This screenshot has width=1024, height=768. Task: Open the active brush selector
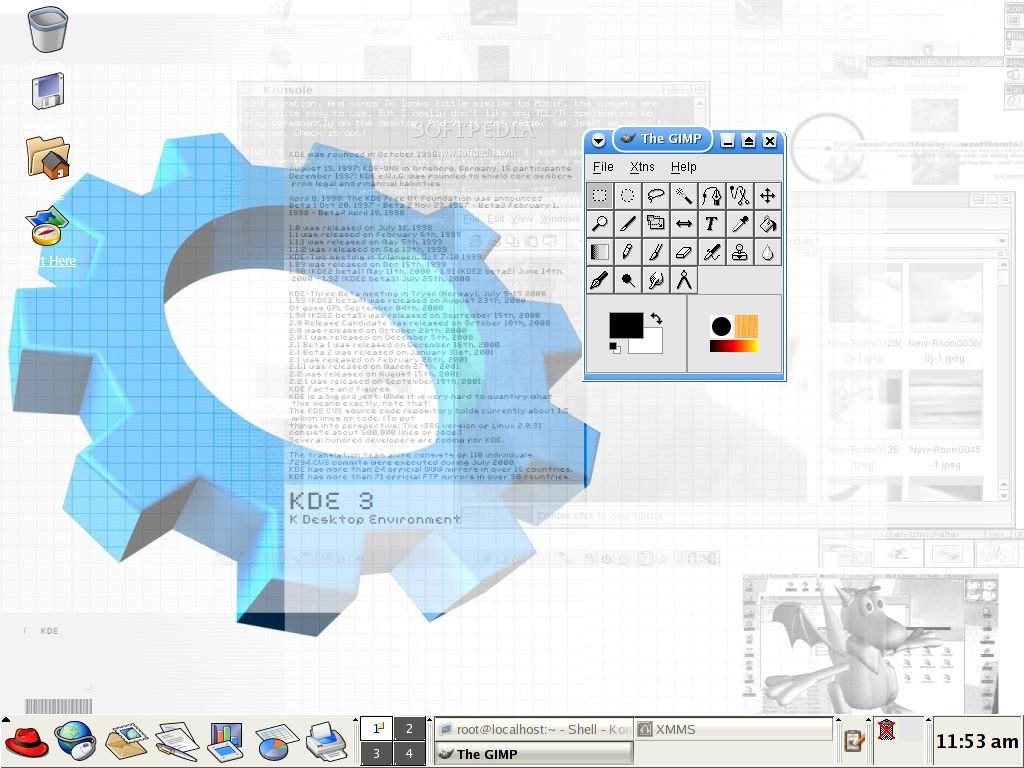pyautogui.click(x=721, y=327)
